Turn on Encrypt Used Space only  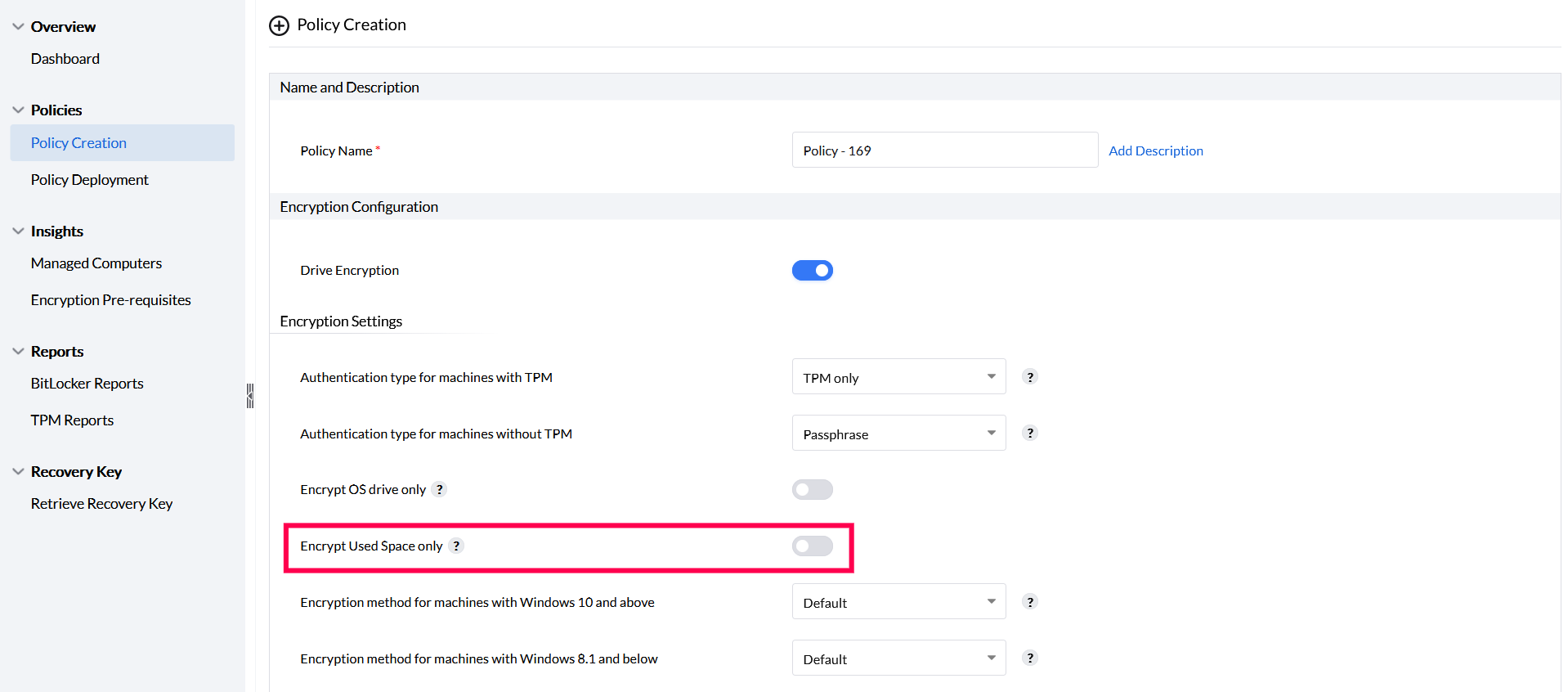(812, 546)
